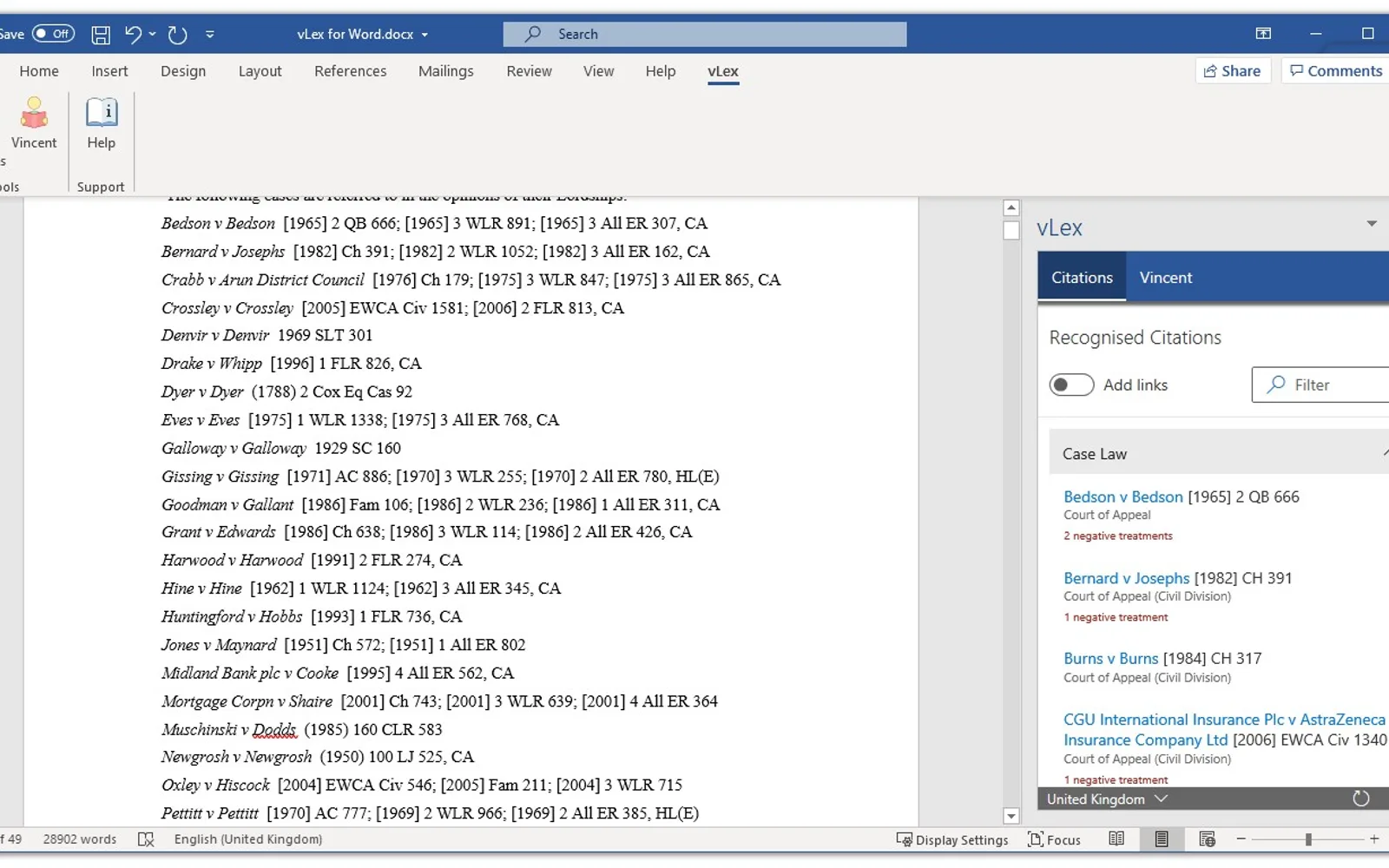Open the View tab

pyautogui.click(x=598, y=71)
